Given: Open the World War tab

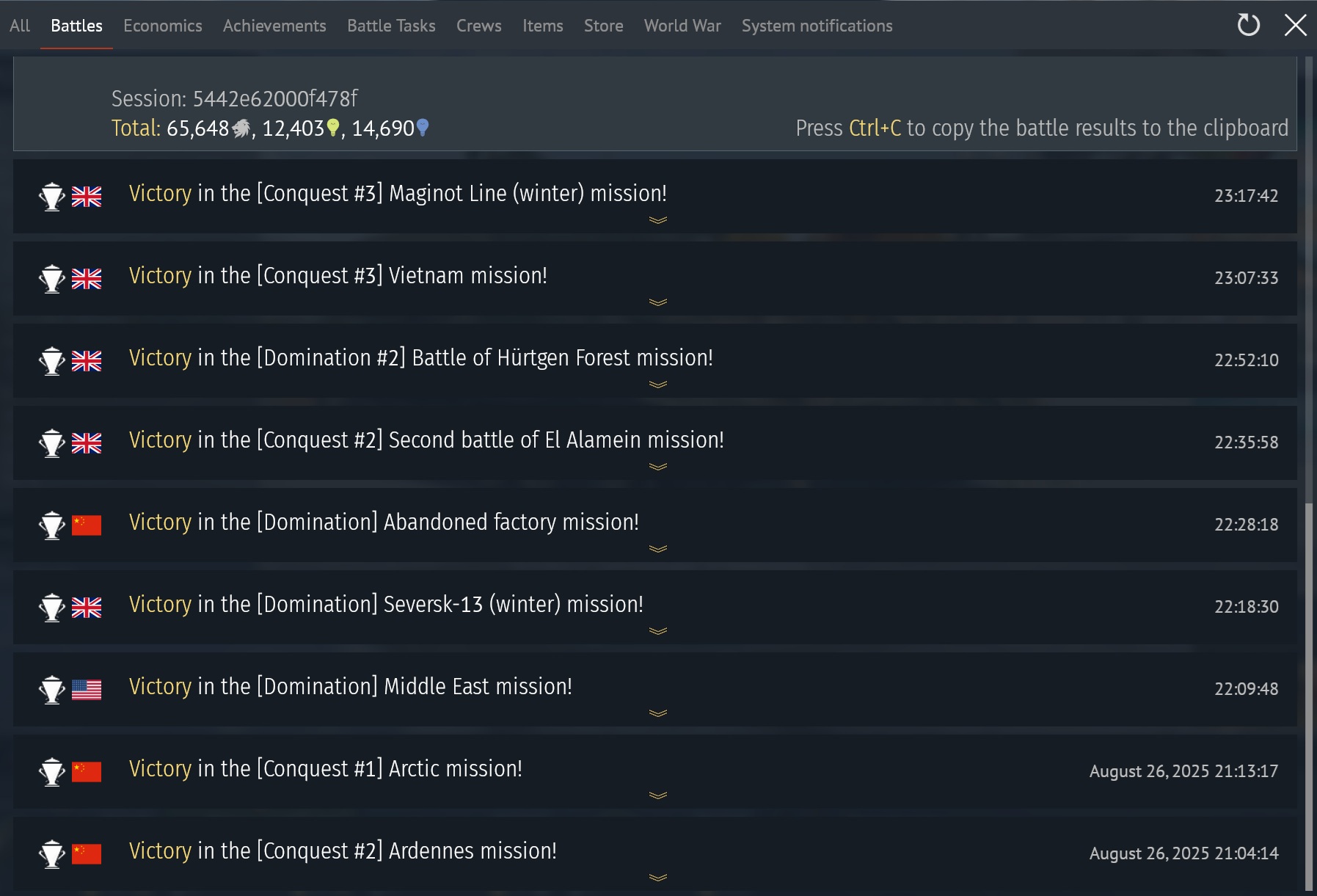Looking at the screenshot, I should 682,26.
